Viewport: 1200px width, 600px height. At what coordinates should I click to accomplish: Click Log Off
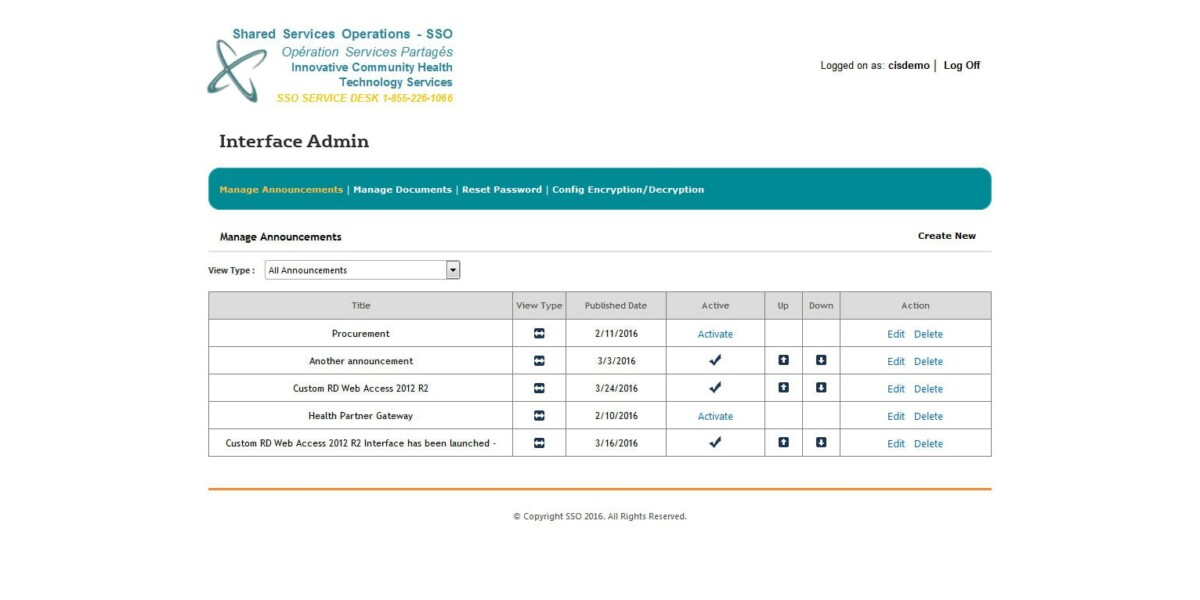click(962, 65)
